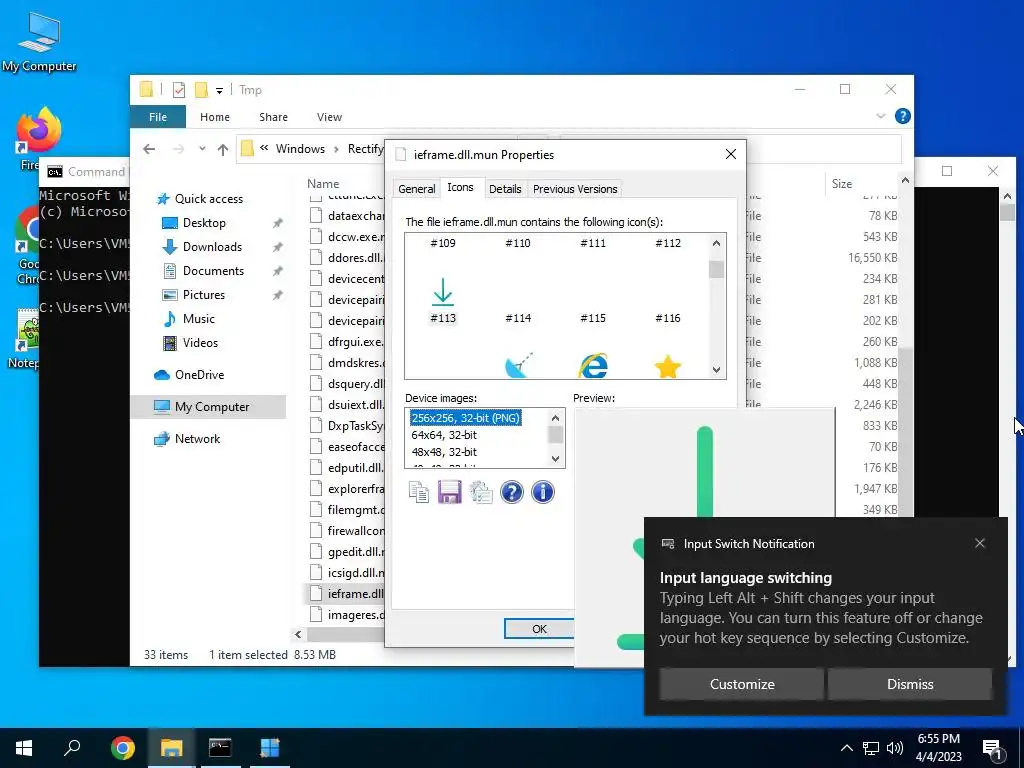Open Desktop in navigation pane
The height and width of the screenshot is (768, 1024).
point(204,223)
